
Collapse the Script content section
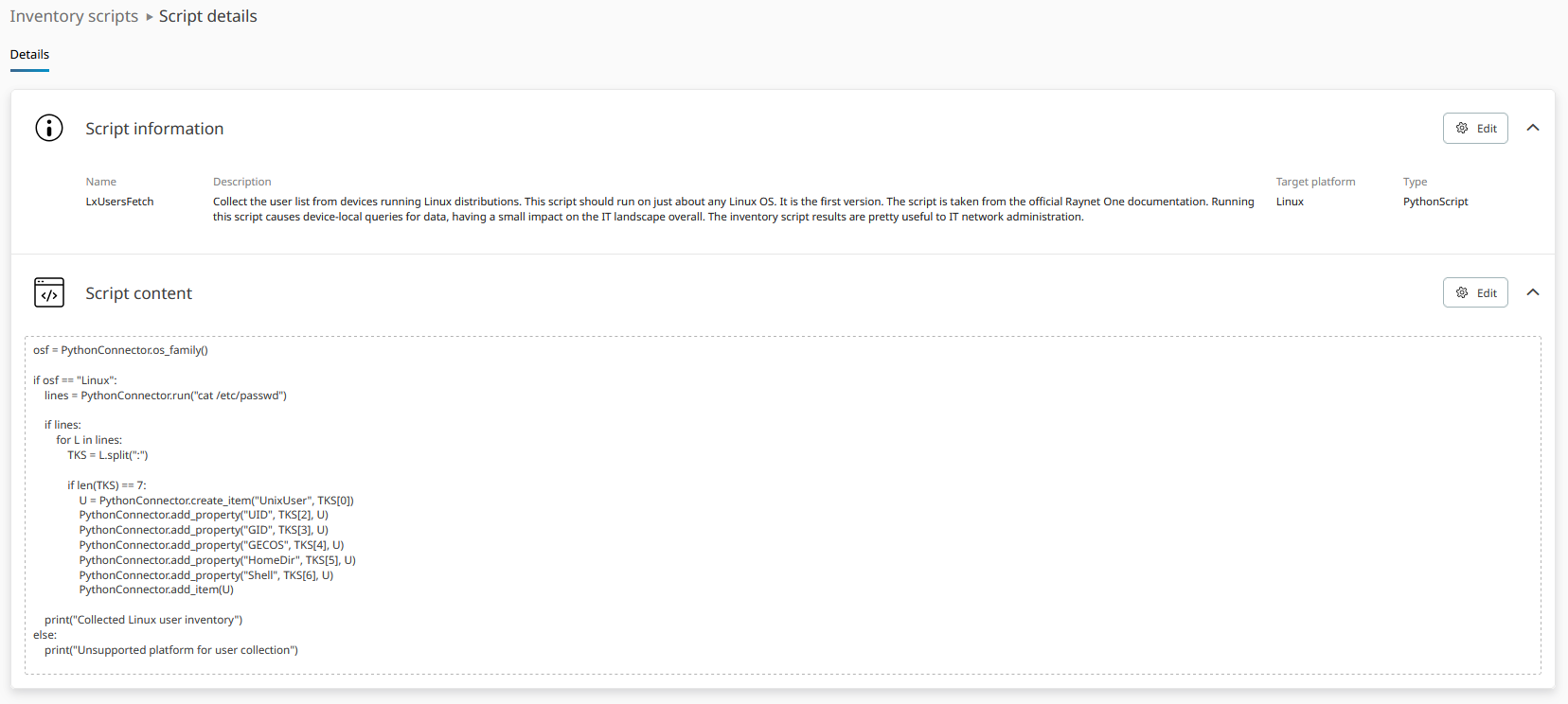pos(1533,292)
